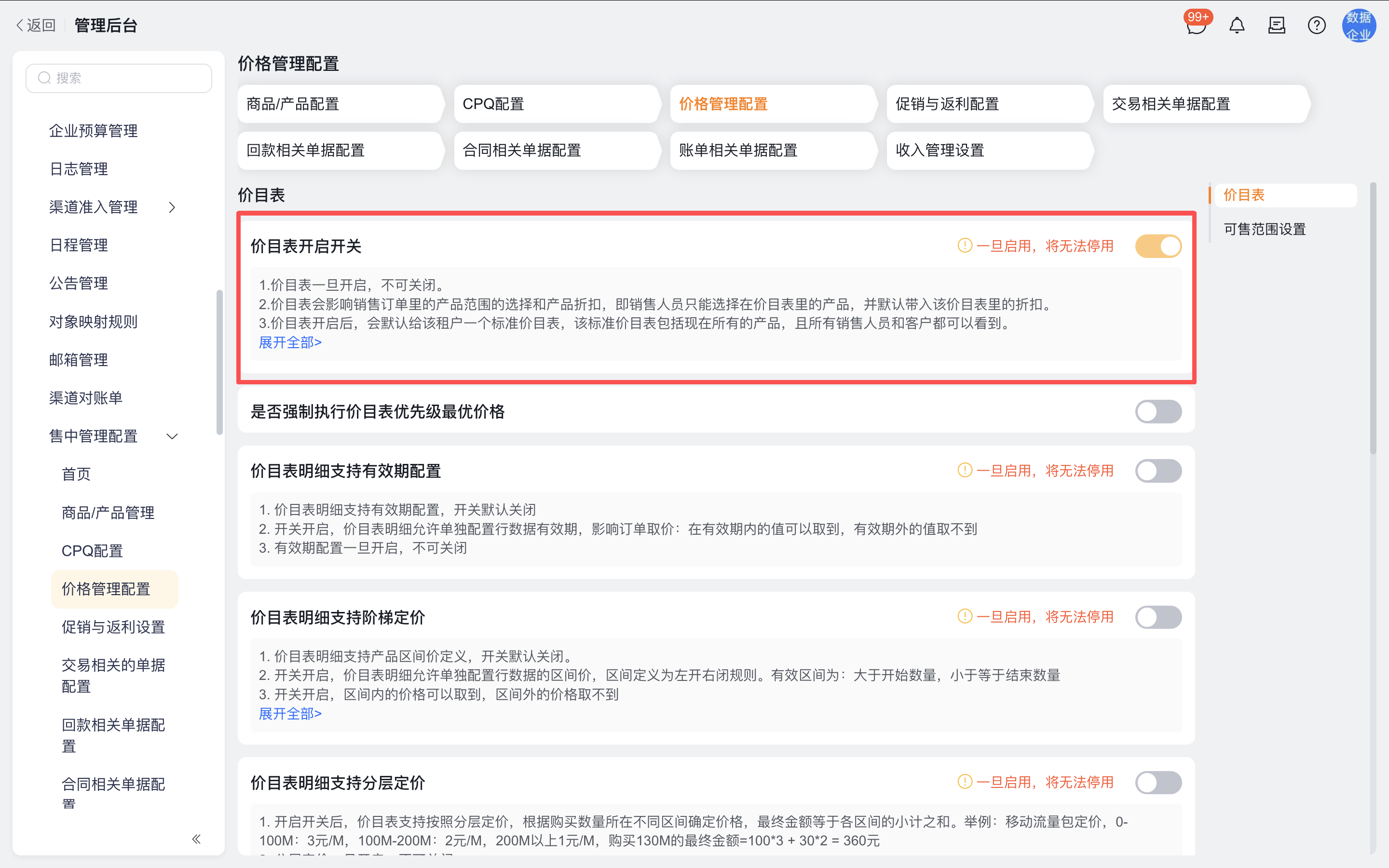Enable 价目表明细支持有效期配置 switch
Screen dimensions: 1389x868
1158,471
